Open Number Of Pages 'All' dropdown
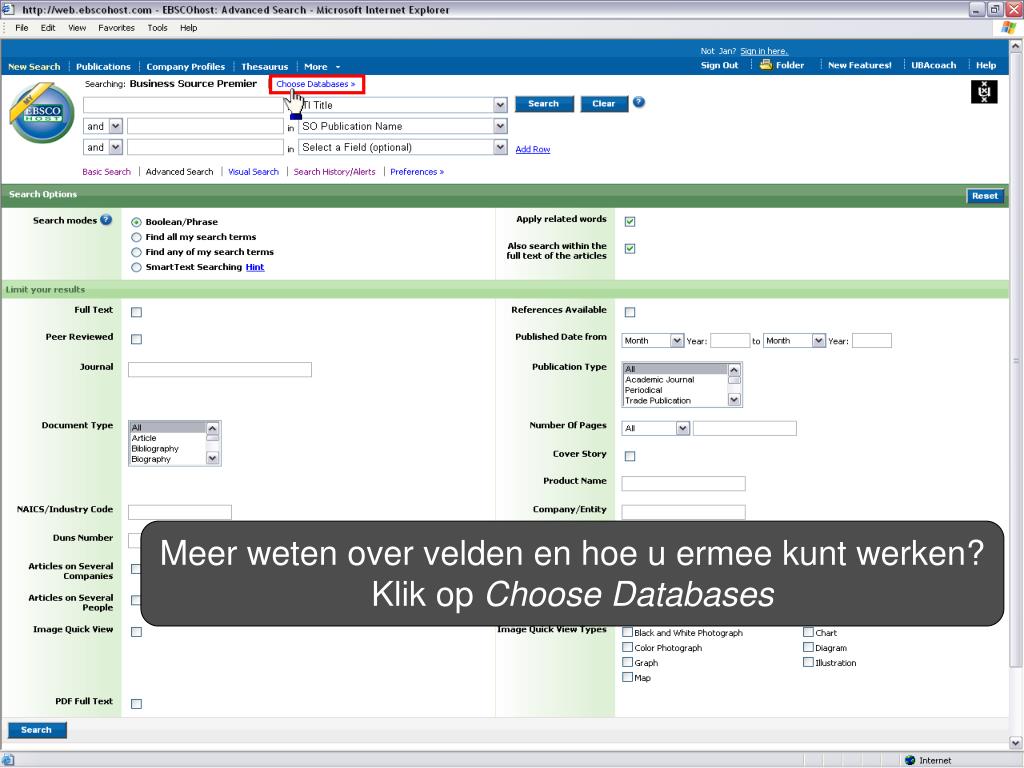This screenshot has height=768, width=1024. (x=683, y=428)
